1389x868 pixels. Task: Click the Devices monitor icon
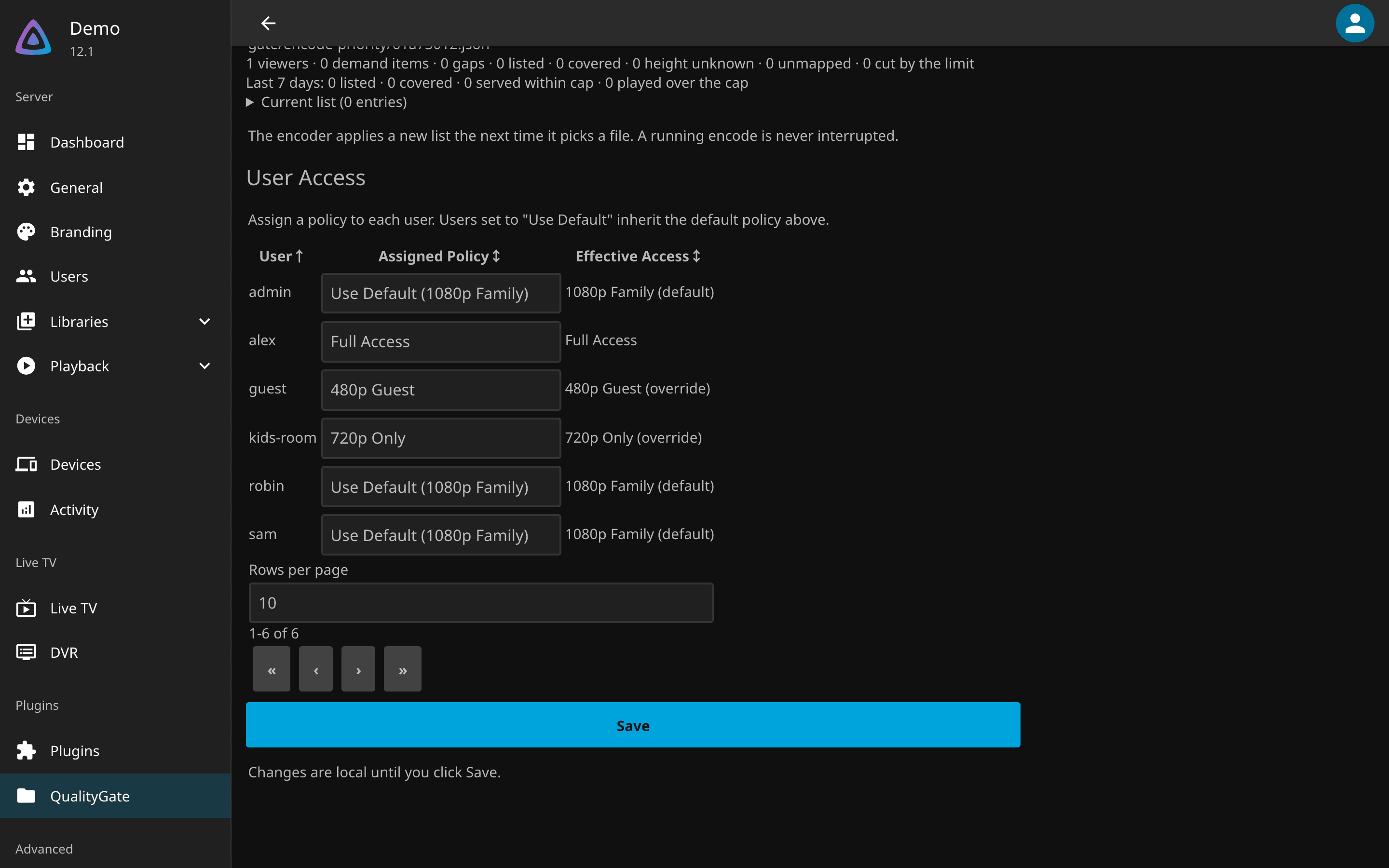tap(26, 464)
